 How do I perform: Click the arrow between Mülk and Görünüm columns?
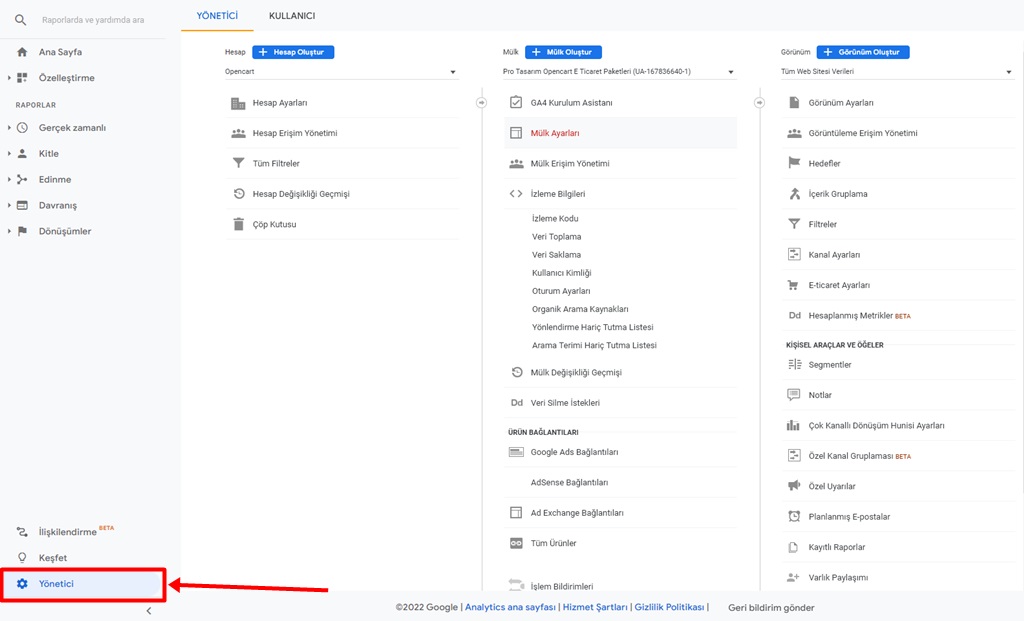pos(759,103)
